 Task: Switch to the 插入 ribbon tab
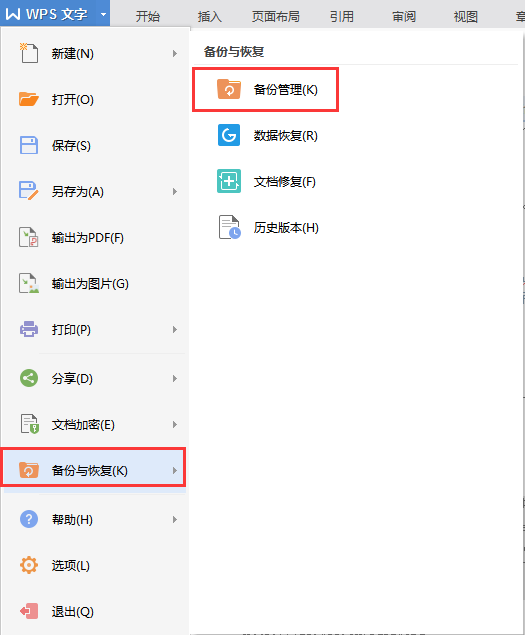tap(209, 17)
